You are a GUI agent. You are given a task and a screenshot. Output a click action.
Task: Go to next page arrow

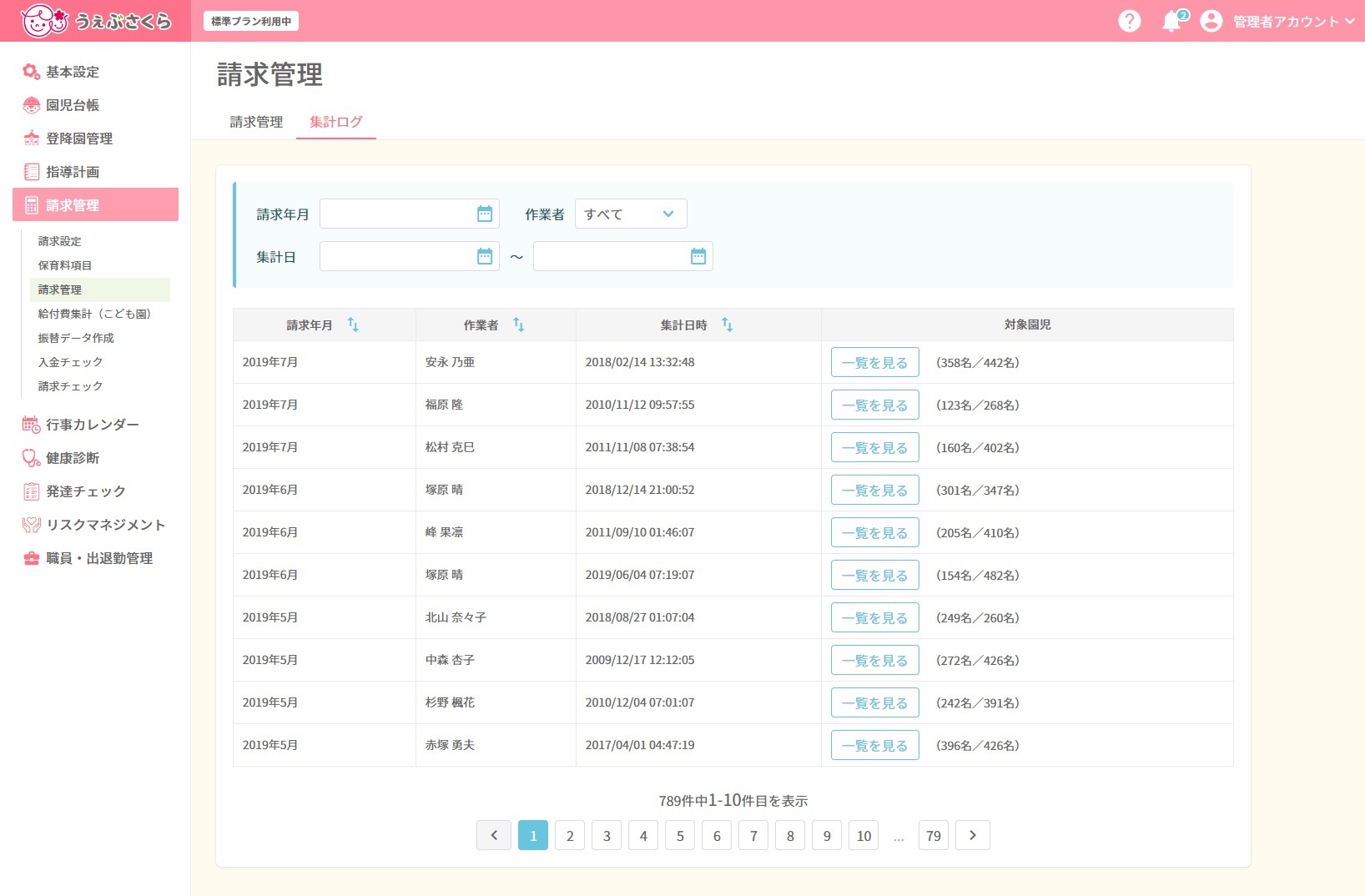(973, 835)
